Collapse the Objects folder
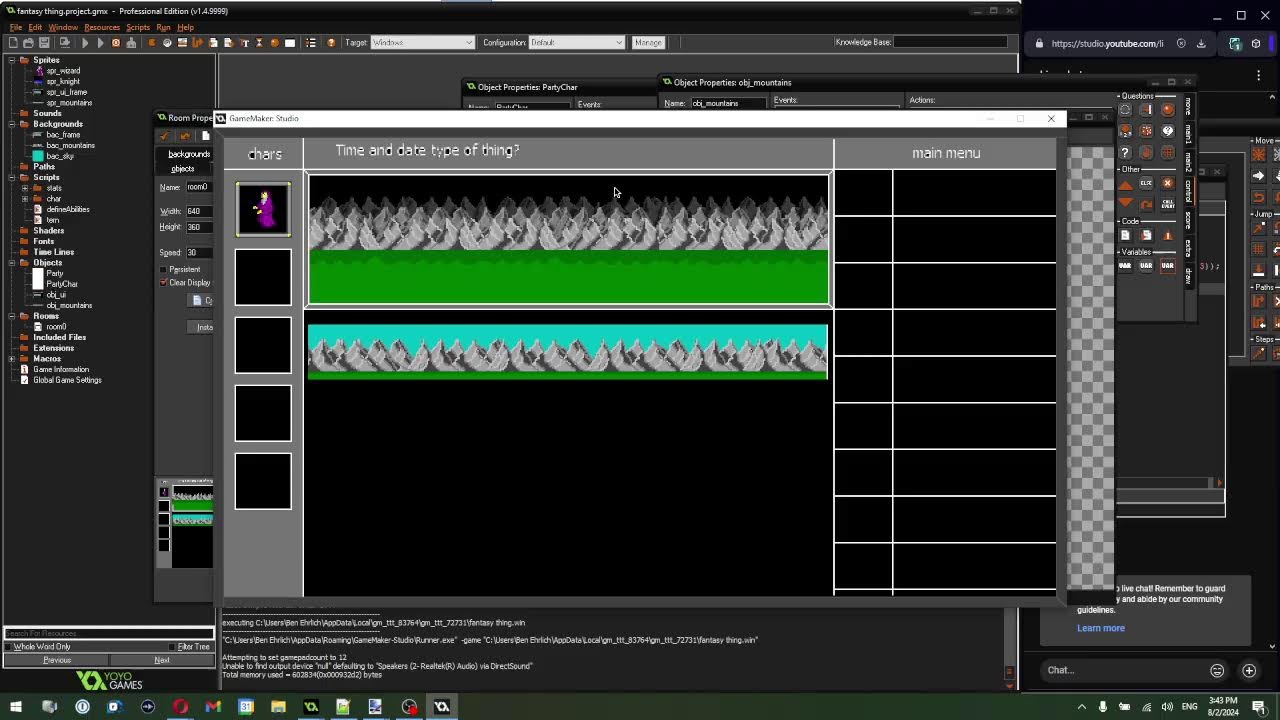This screenshot has height=720, width=1280. pos(13,263)
